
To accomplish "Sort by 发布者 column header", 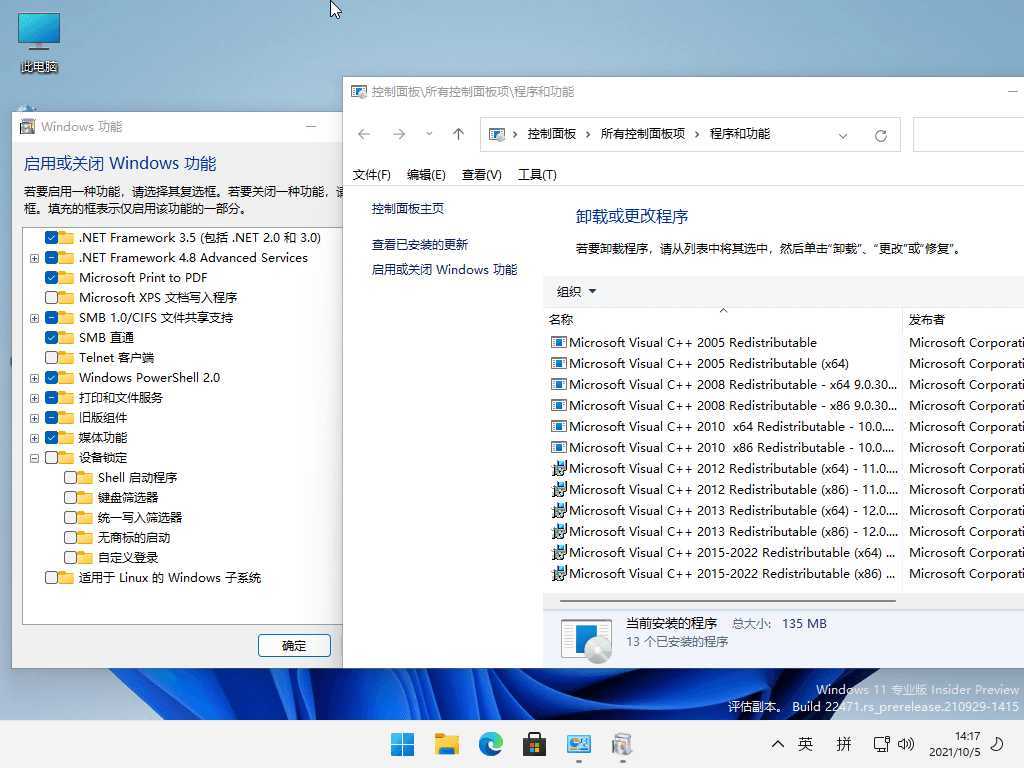I will pyautogui.click(x=963, y=319).
